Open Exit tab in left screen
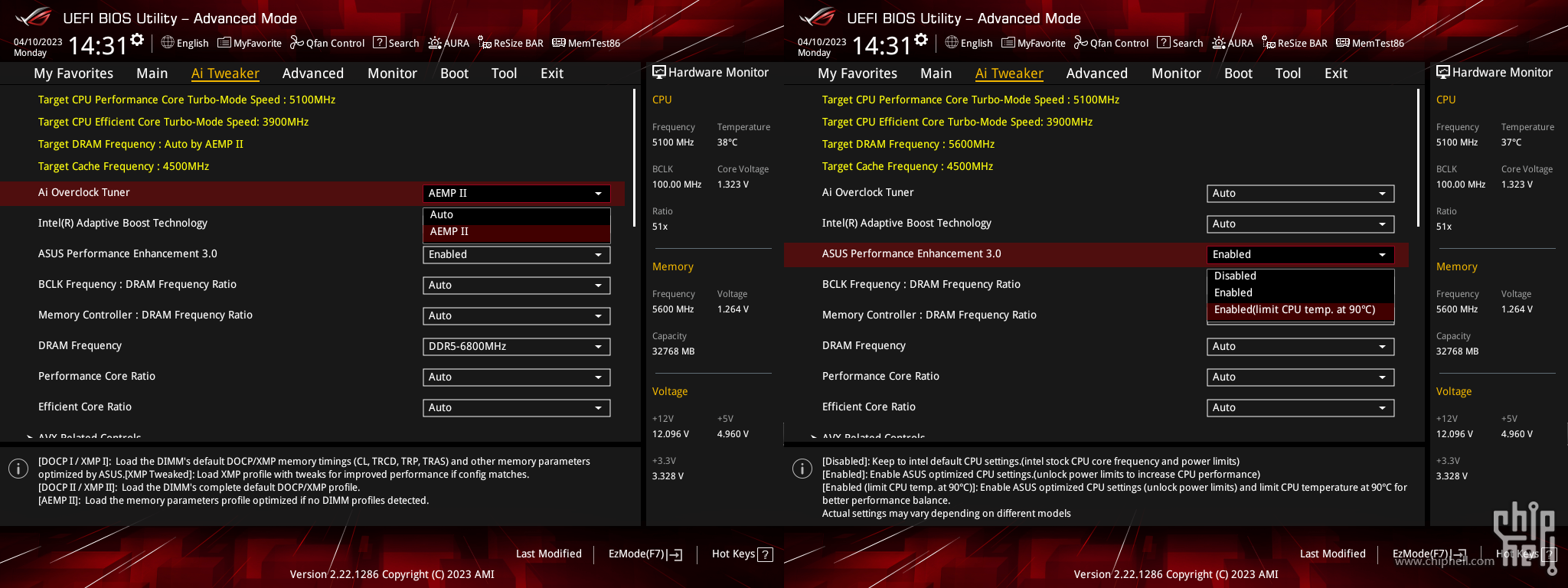Image resolution: width=1568 pixels, height=588 pixels. pos(552,73)
